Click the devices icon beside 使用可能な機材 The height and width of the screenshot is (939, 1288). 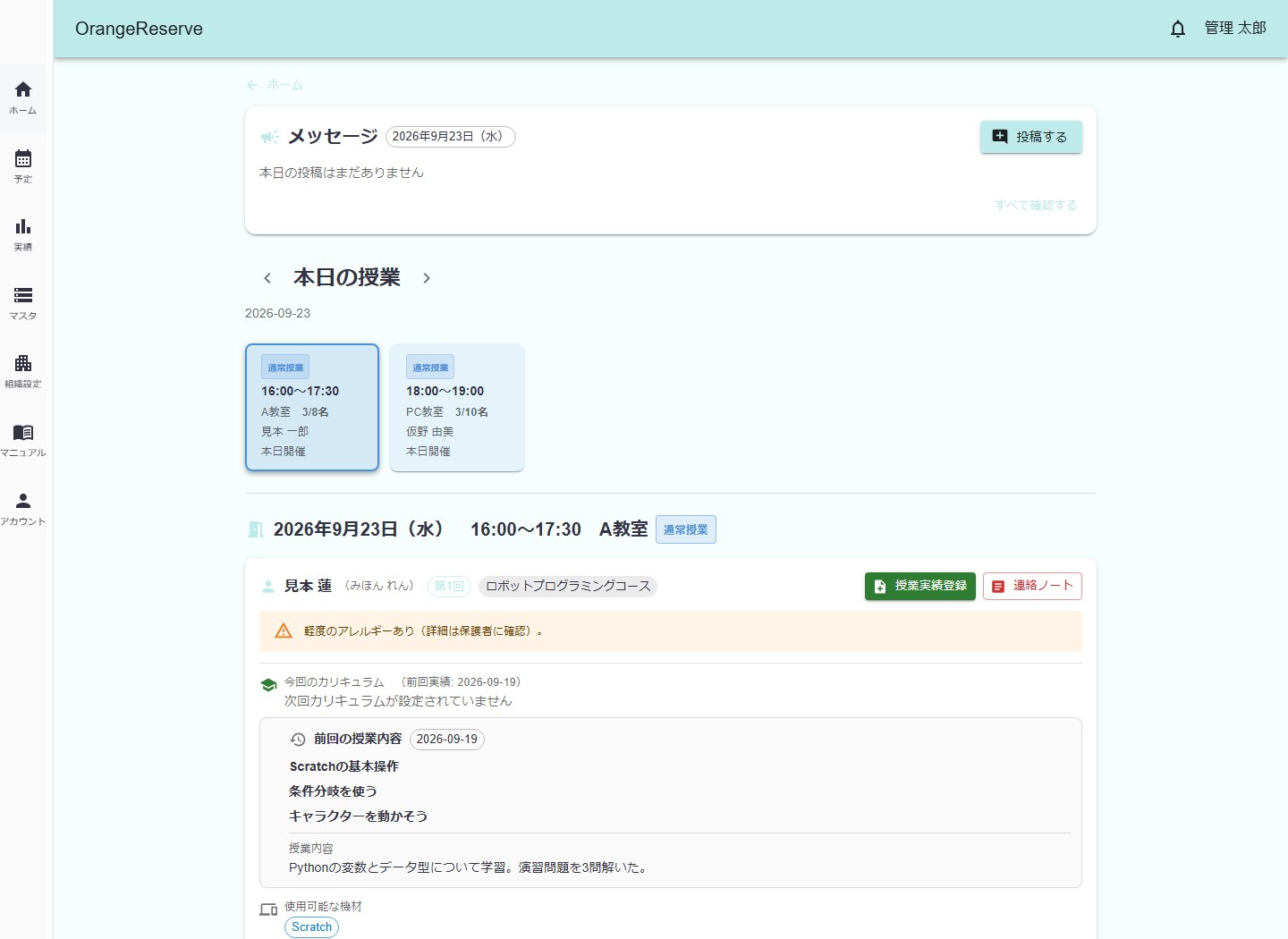click(268, 909)
